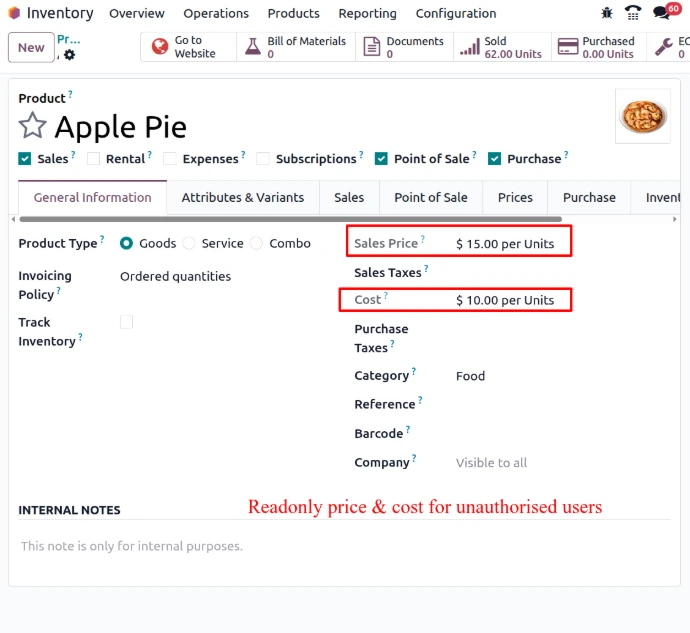Open Bill of Materials flask button
The height and width of the screenshot is (633, 690).
pyautogui.click(x=251, y=47)
